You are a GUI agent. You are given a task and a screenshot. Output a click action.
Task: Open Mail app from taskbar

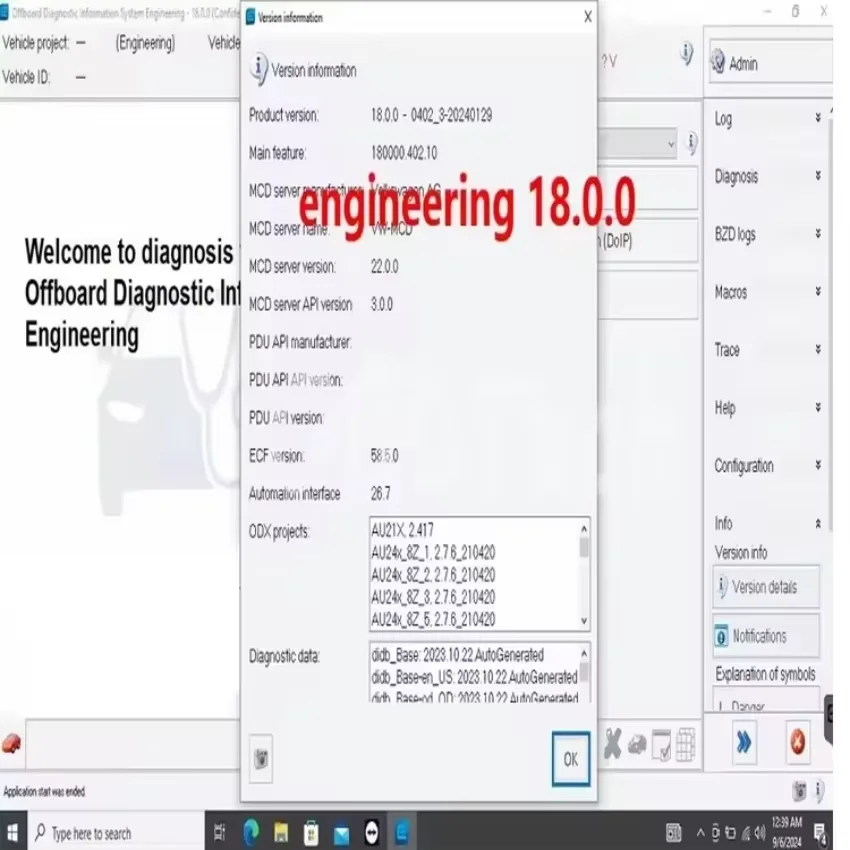coord(342,833)
